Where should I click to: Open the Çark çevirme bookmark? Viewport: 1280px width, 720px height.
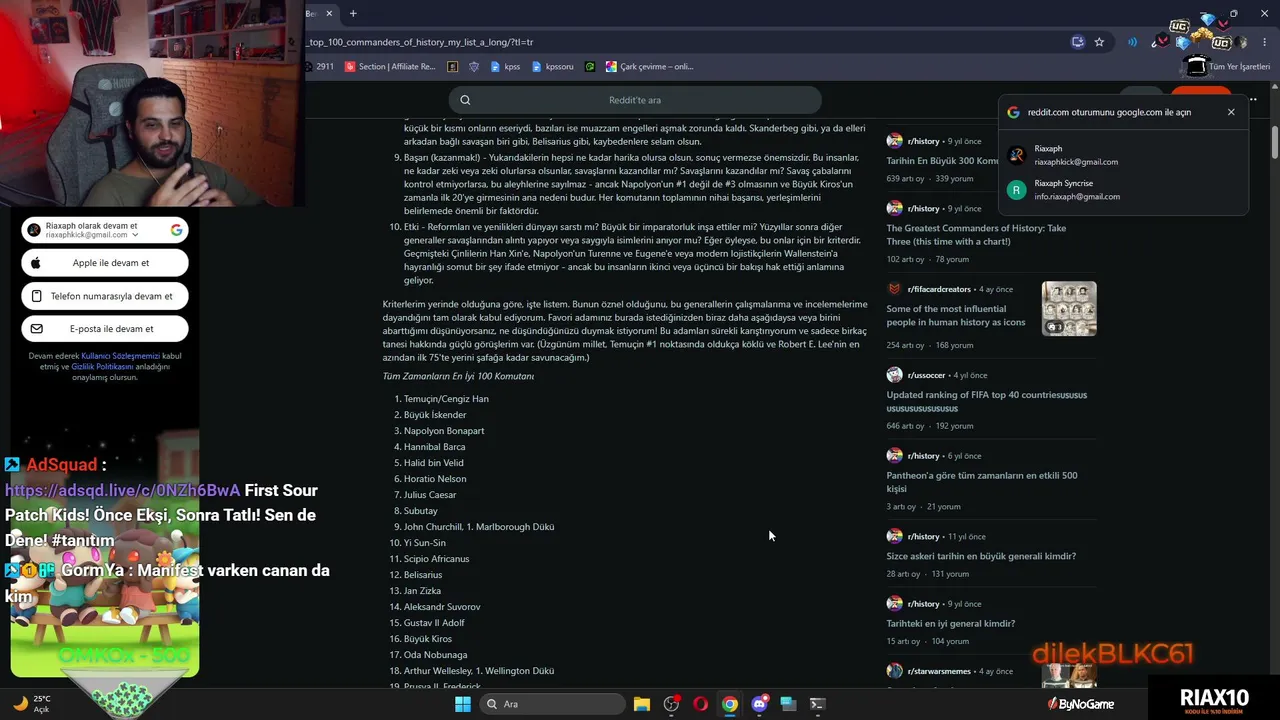pyautogui.click(x=649, y=67)
